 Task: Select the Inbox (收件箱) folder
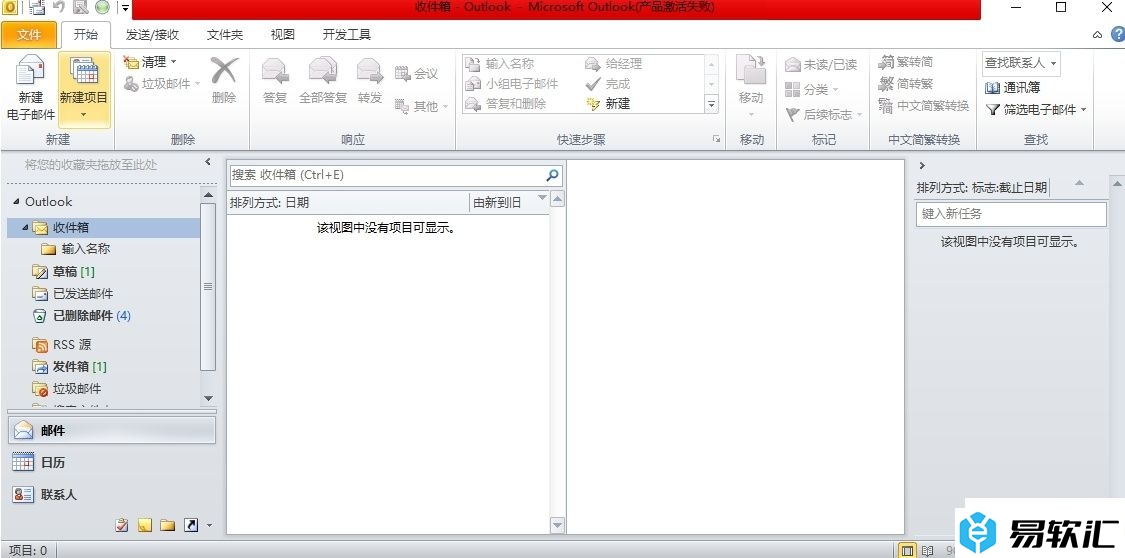(103, 227)
